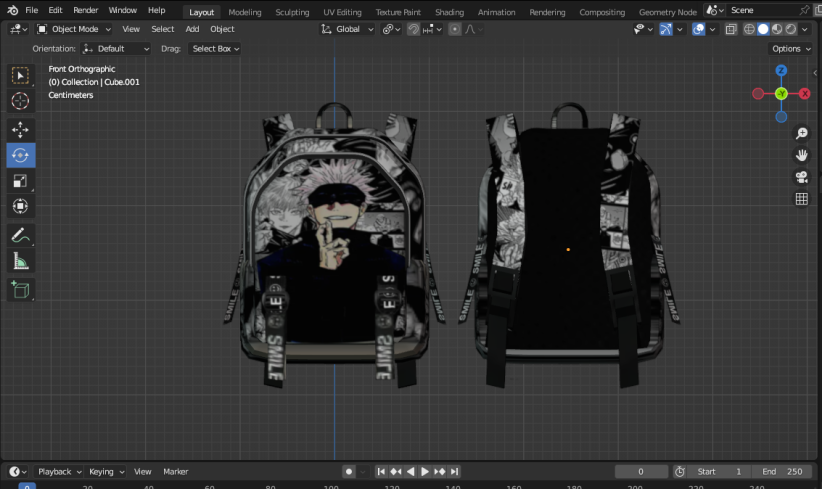
Task: Open the Edit menu
Action: 55,10
